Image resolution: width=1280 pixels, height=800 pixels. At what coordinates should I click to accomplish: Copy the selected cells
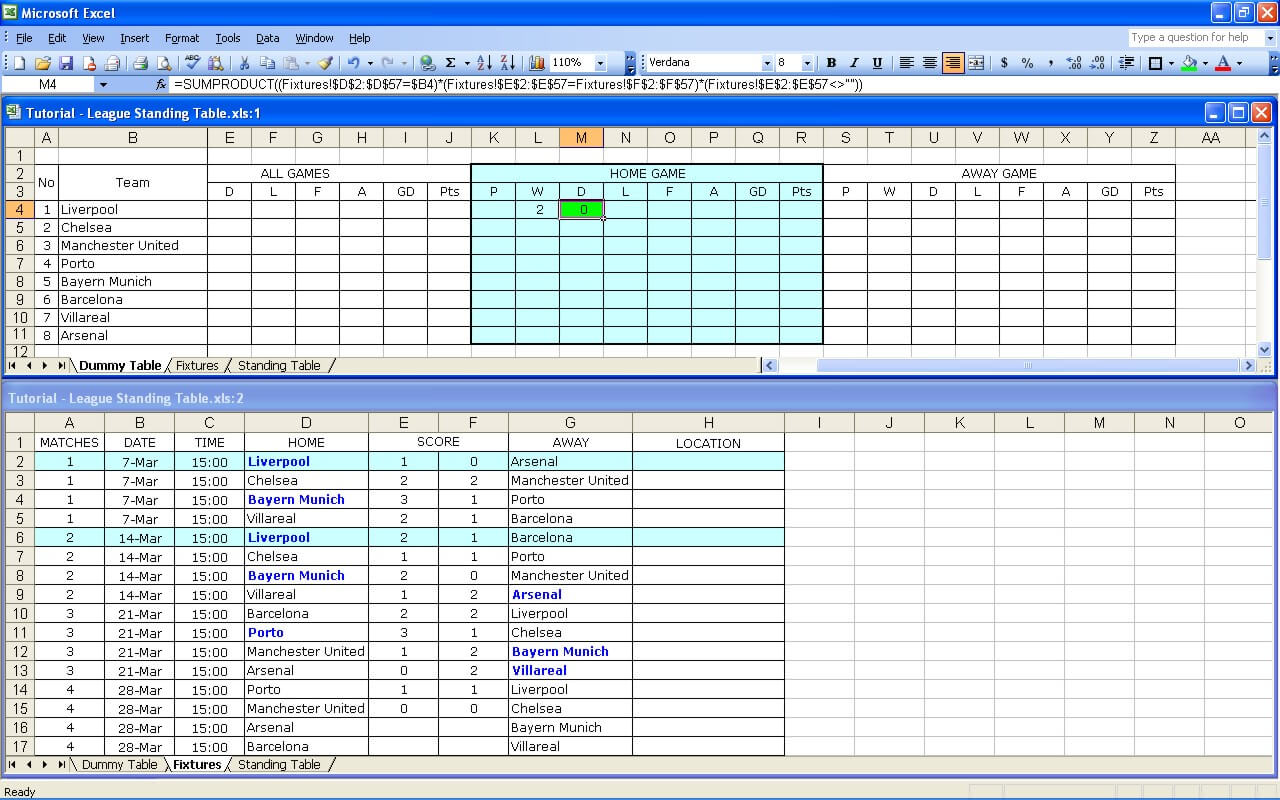tap(266, 63)
